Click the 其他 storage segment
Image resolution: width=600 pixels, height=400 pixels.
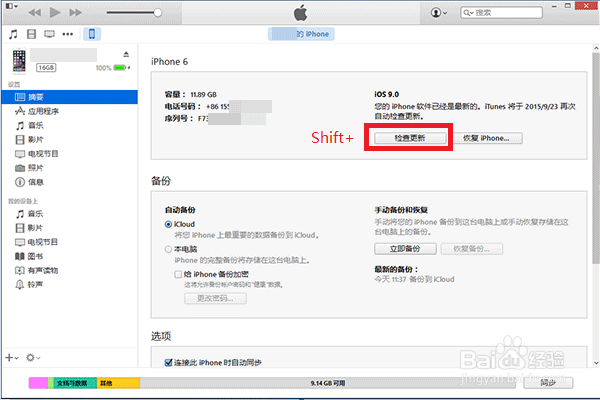tap(118, 383)
